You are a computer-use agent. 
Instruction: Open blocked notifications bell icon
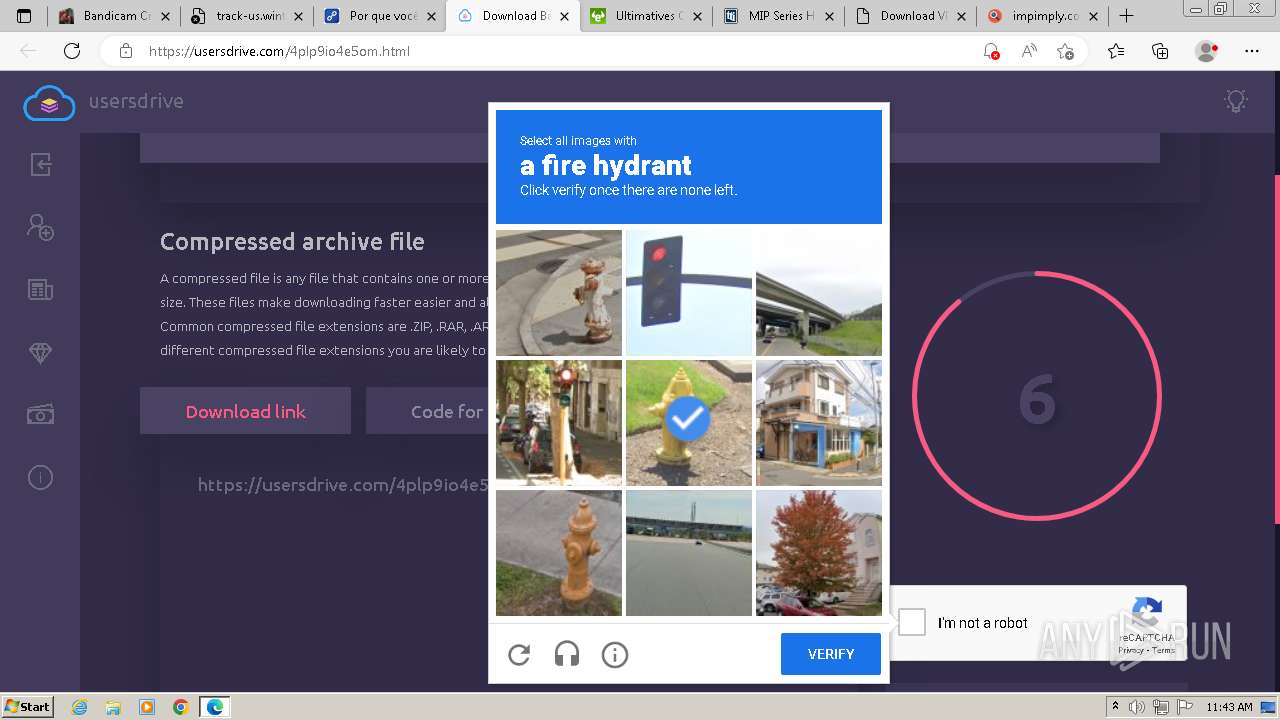pos(990,51)
